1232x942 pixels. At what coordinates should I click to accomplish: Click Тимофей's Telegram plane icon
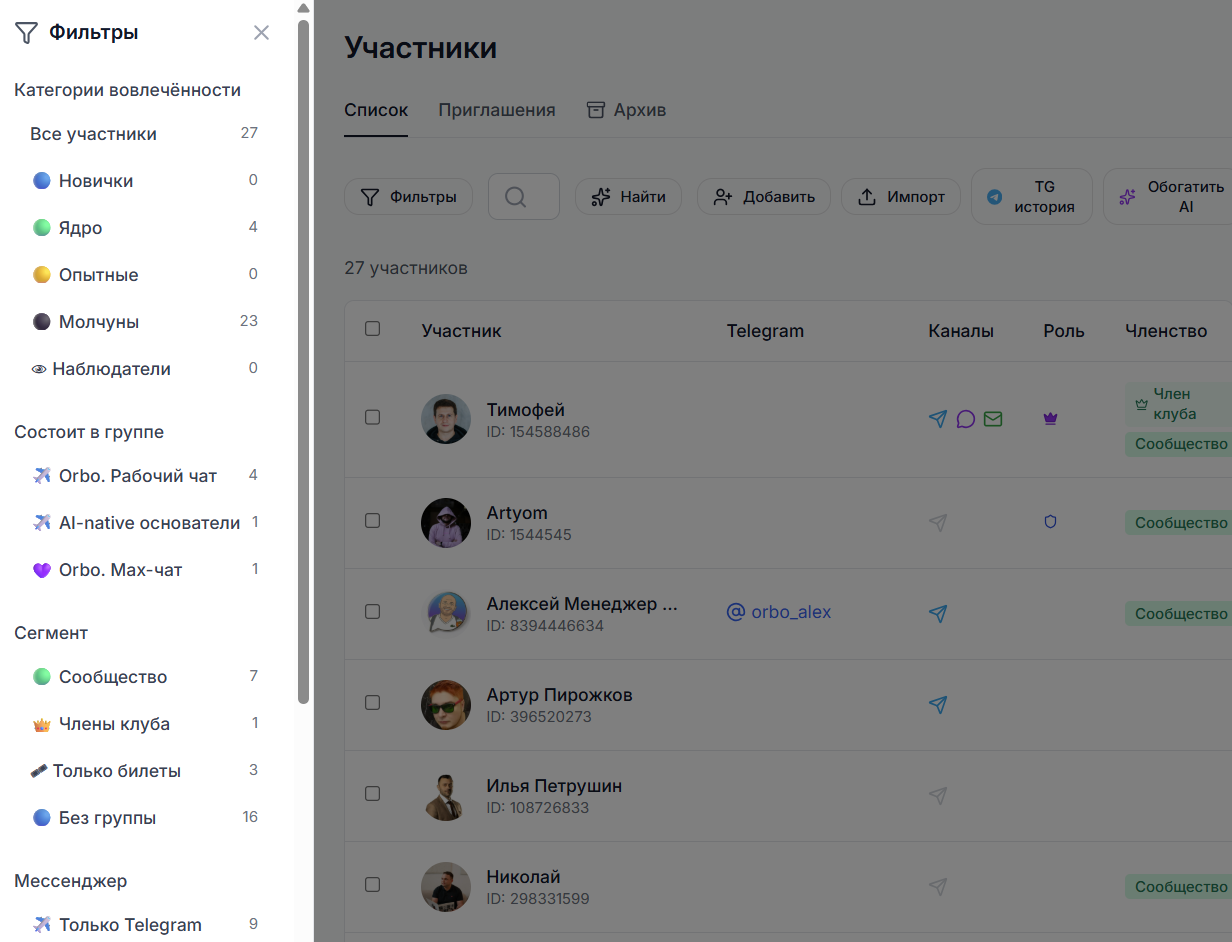point(938,419)
